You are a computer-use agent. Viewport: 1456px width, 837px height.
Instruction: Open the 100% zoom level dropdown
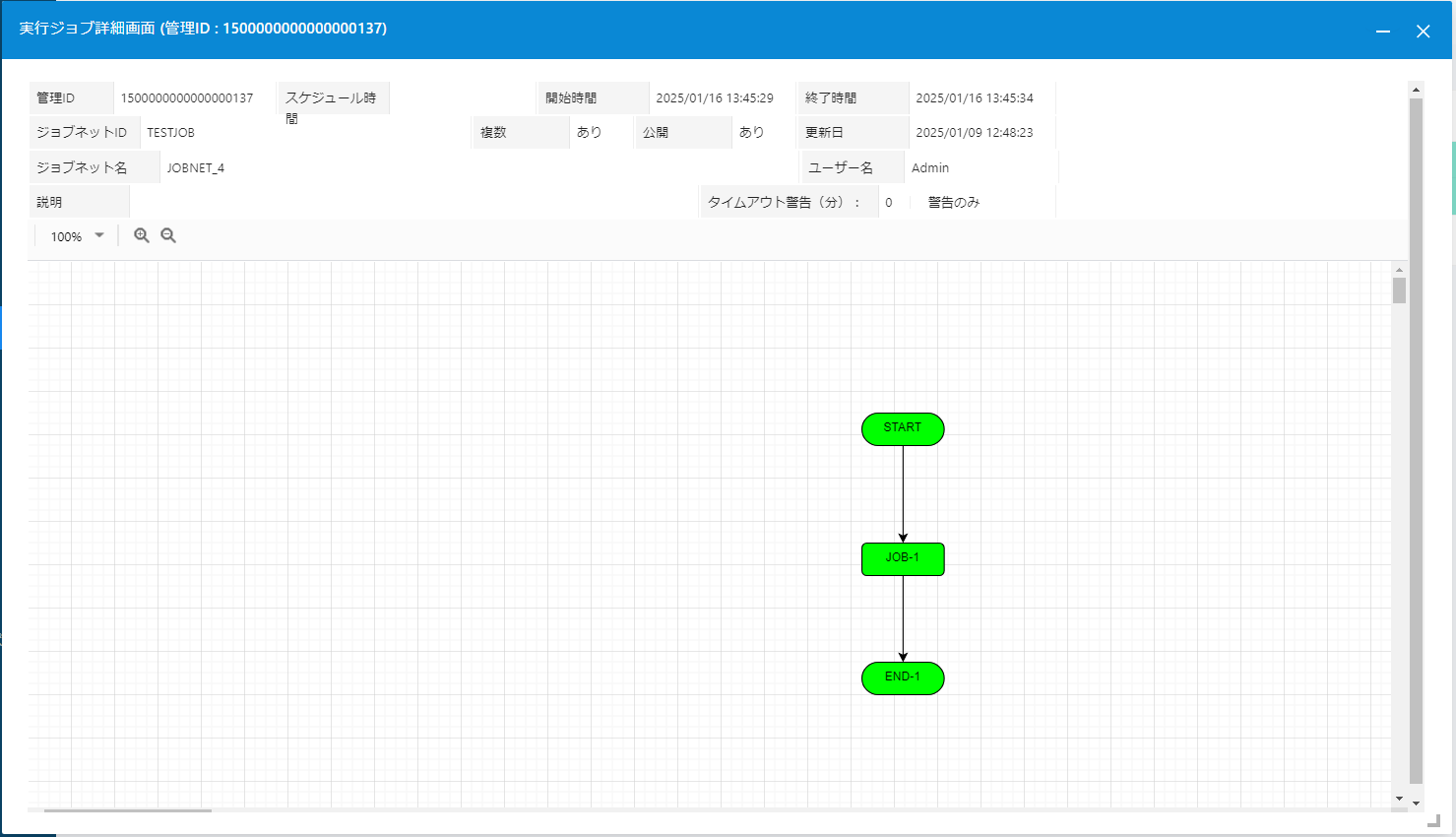pos(74,235)
